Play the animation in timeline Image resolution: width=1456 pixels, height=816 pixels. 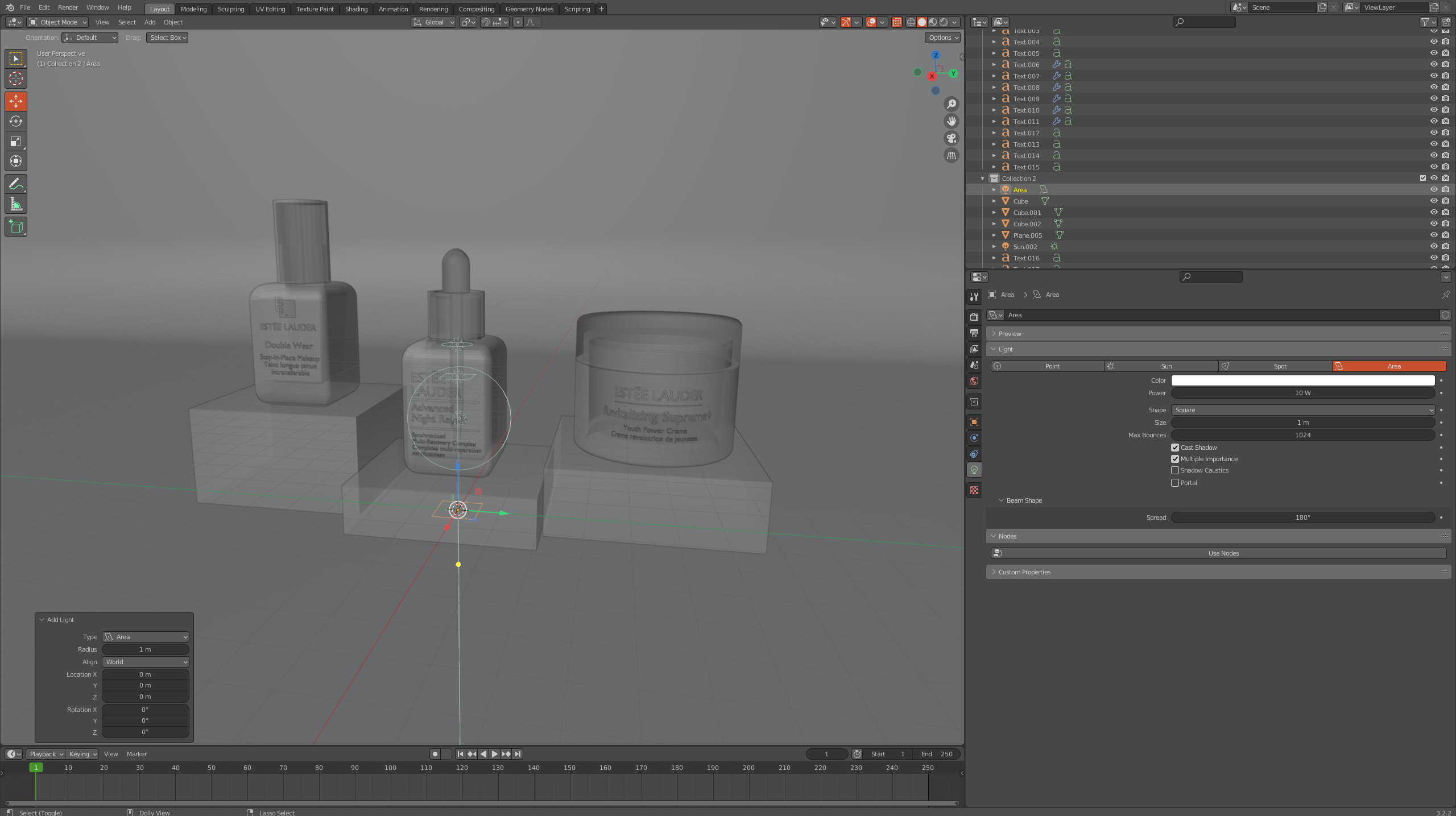tap(494, 754)
